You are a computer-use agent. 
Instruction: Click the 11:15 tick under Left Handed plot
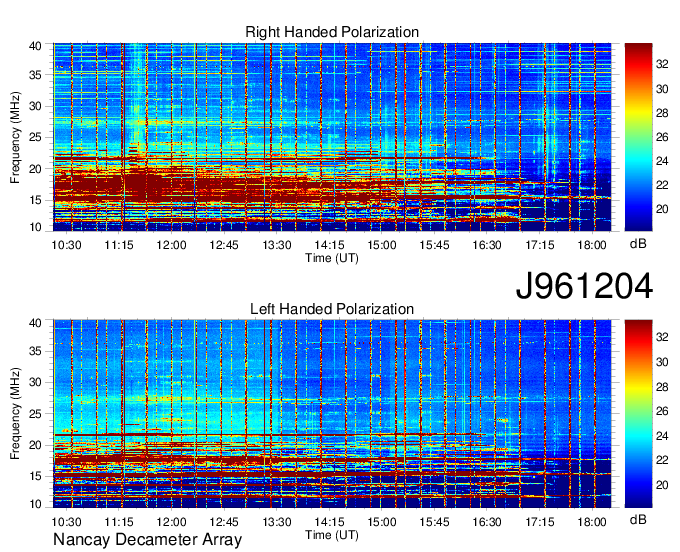119,522
